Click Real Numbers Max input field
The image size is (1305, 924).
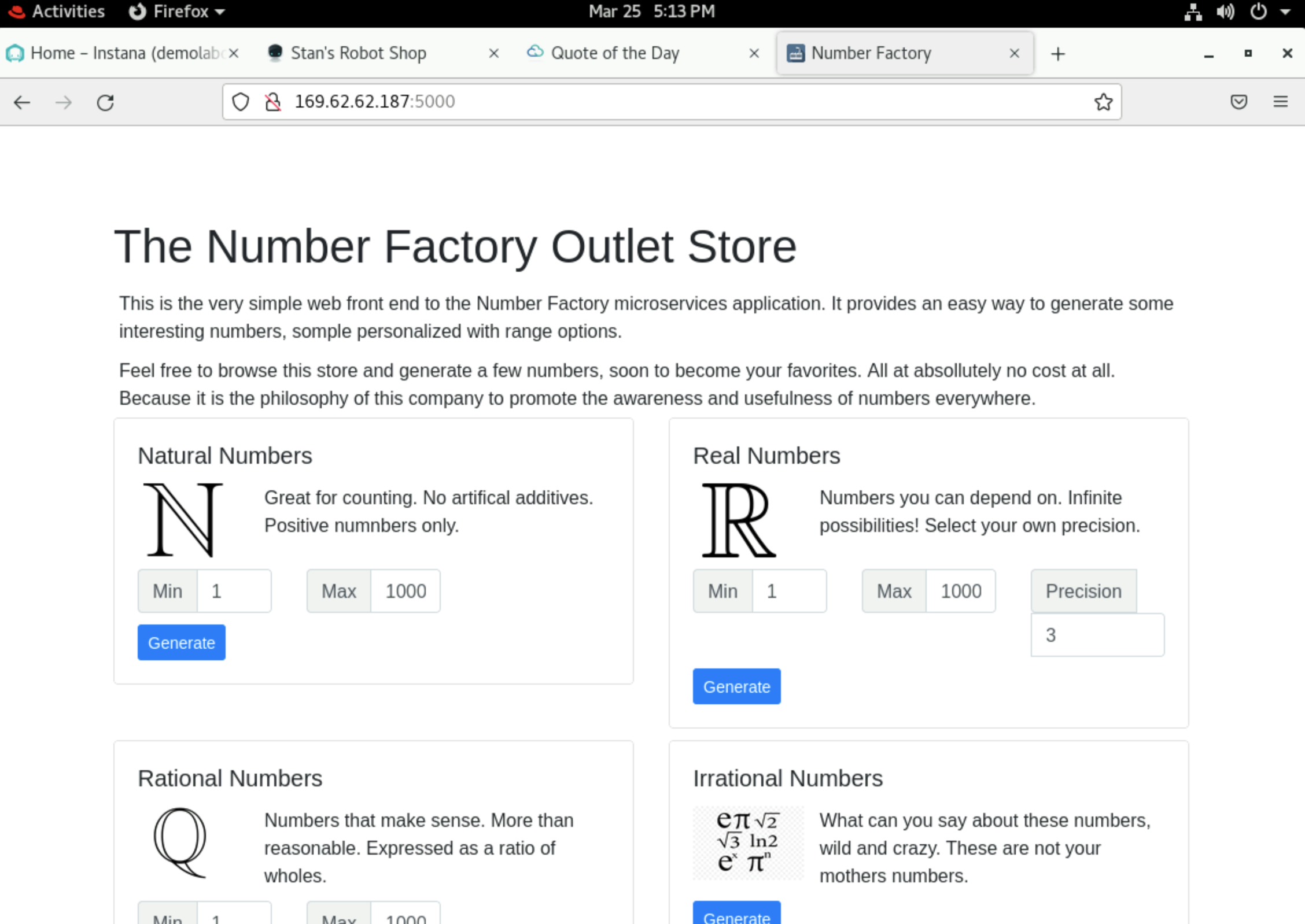click(x=960, y=591)
